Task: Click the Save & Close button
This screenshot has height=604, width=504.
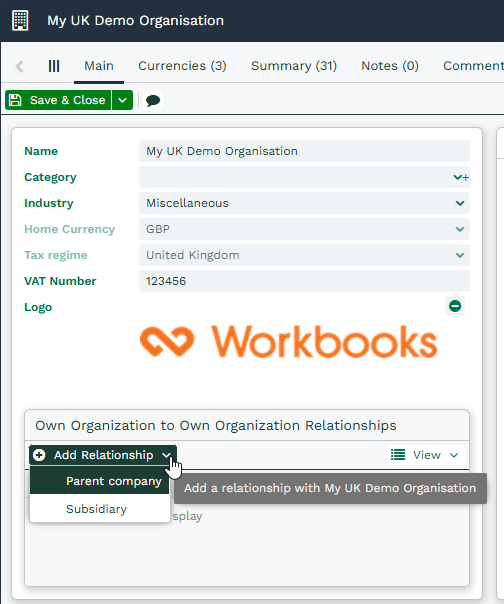Action: (58, 100)
